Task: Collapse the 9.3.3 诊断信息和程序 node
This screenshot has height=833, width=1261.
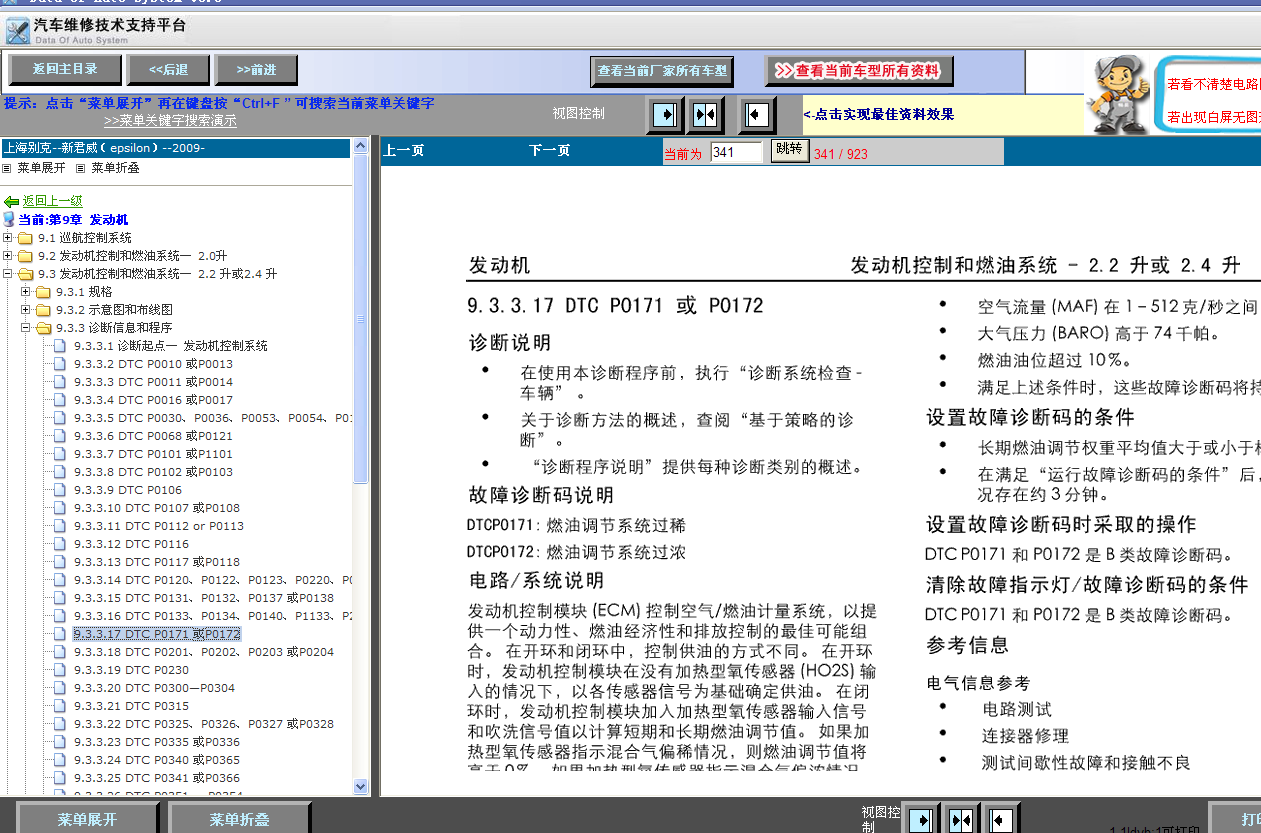Action: coord(26,328)
